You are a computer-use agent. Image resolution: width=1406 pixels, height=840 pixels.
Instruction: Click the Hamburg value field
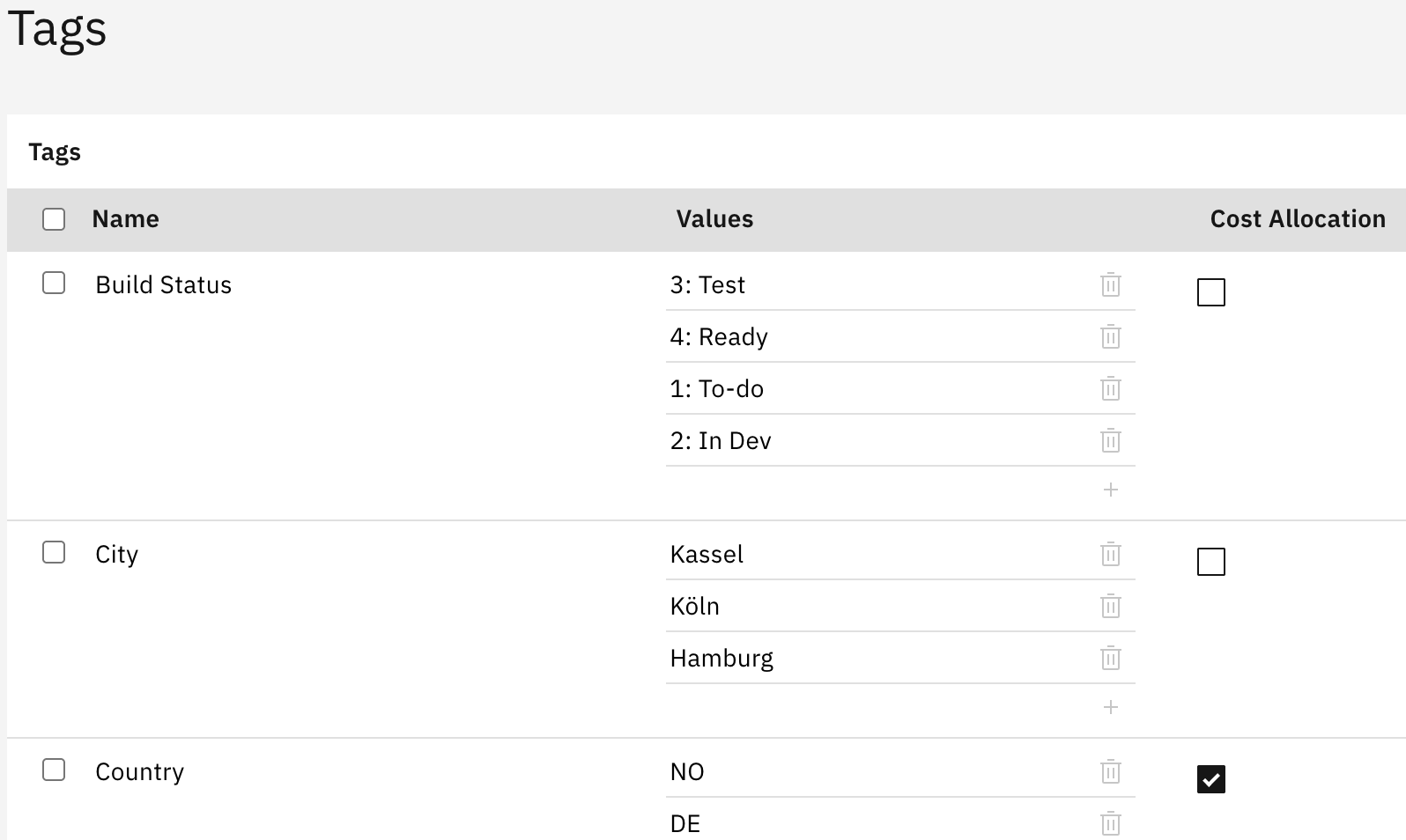click(x=872, y=659)
